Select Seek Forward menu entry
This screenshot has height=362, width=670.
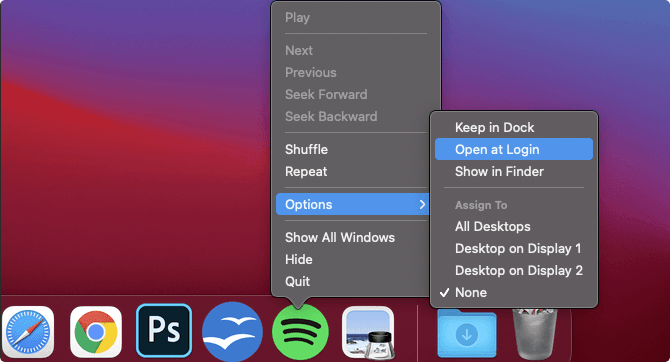(356, 94)
